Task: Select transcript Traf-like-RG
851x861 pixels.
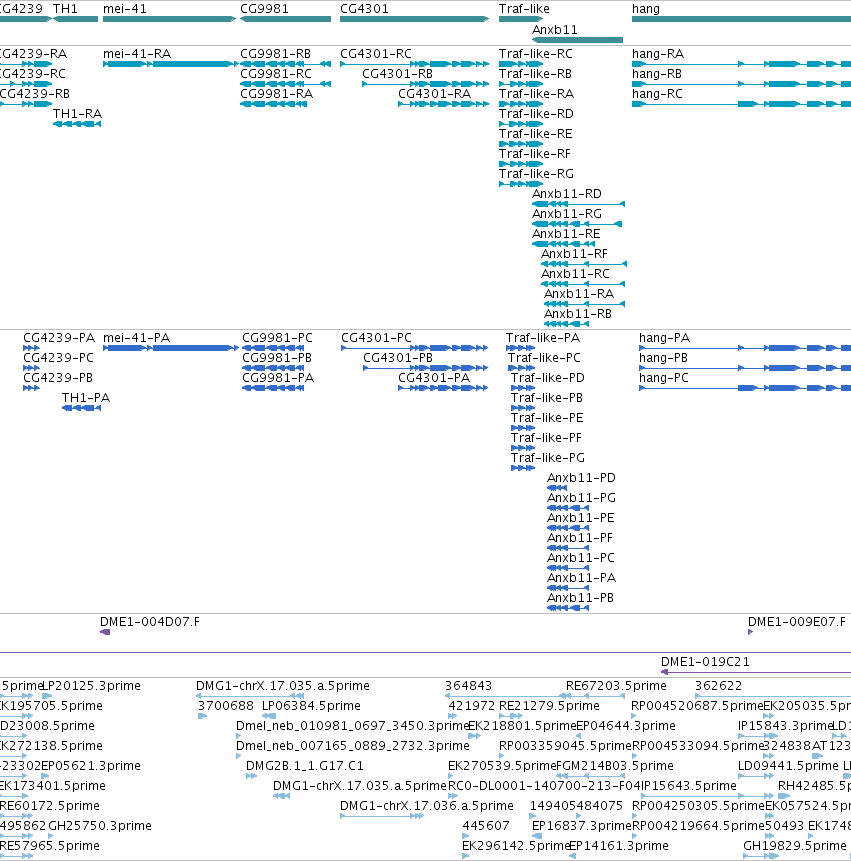Action: click(536, 174)
